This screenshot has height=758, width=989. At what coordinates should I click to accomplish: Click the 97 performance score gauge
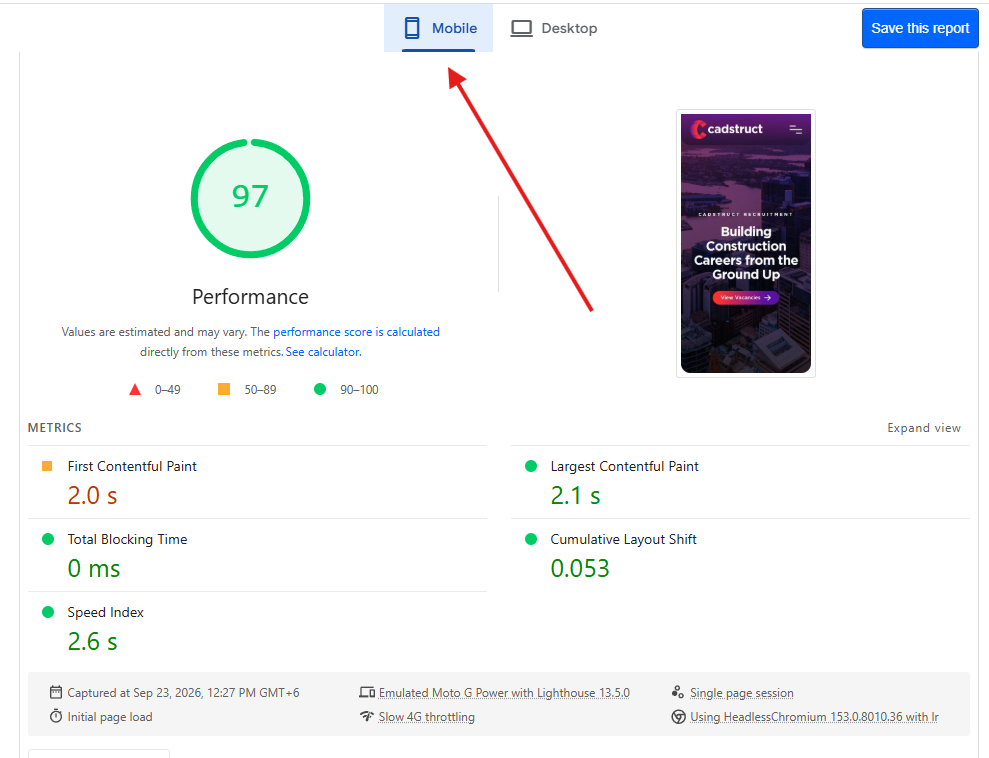[250, 198]
